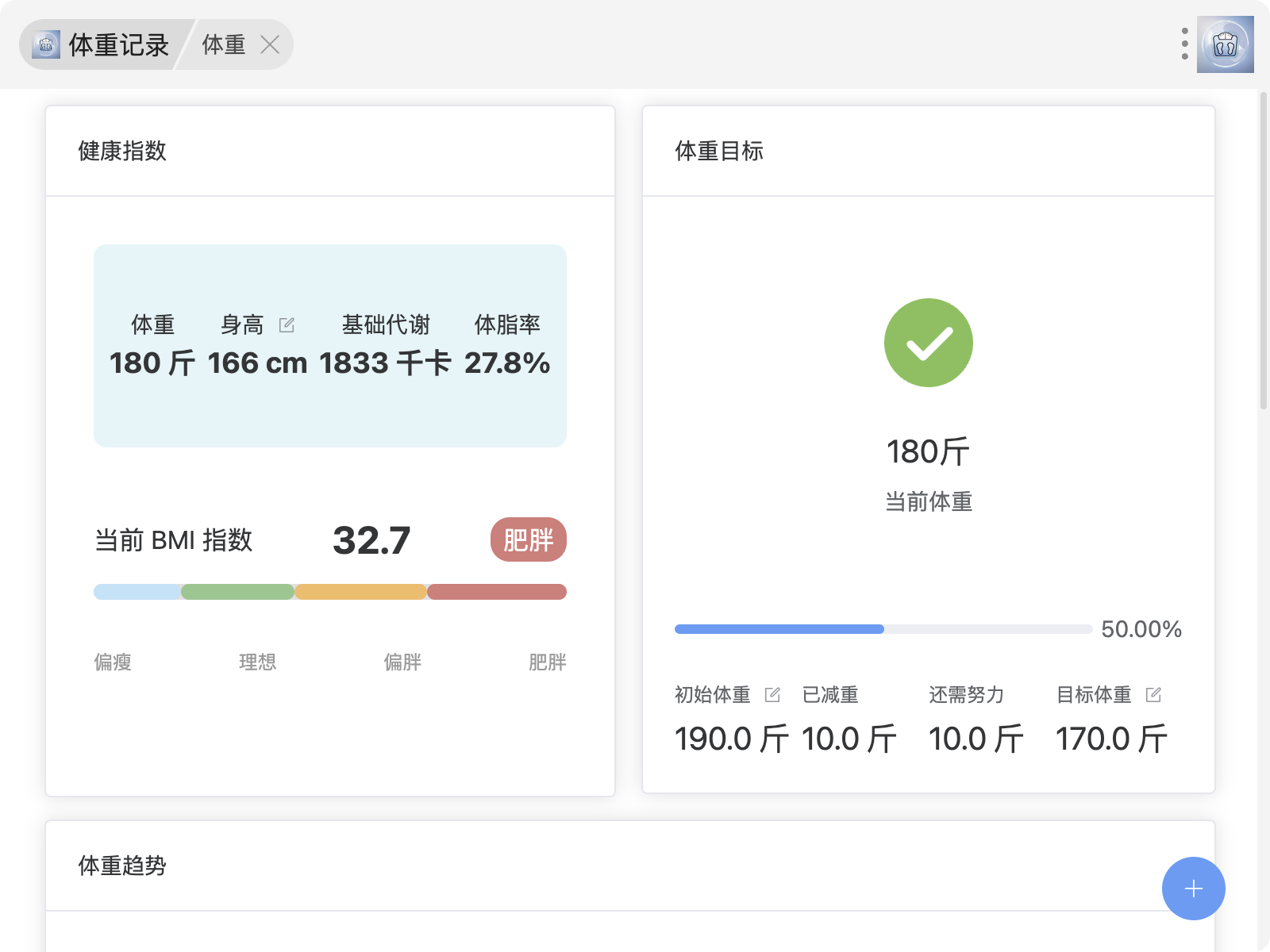
Task: Click the 当前 BMI 指数 label
Action: pos(173,540)
